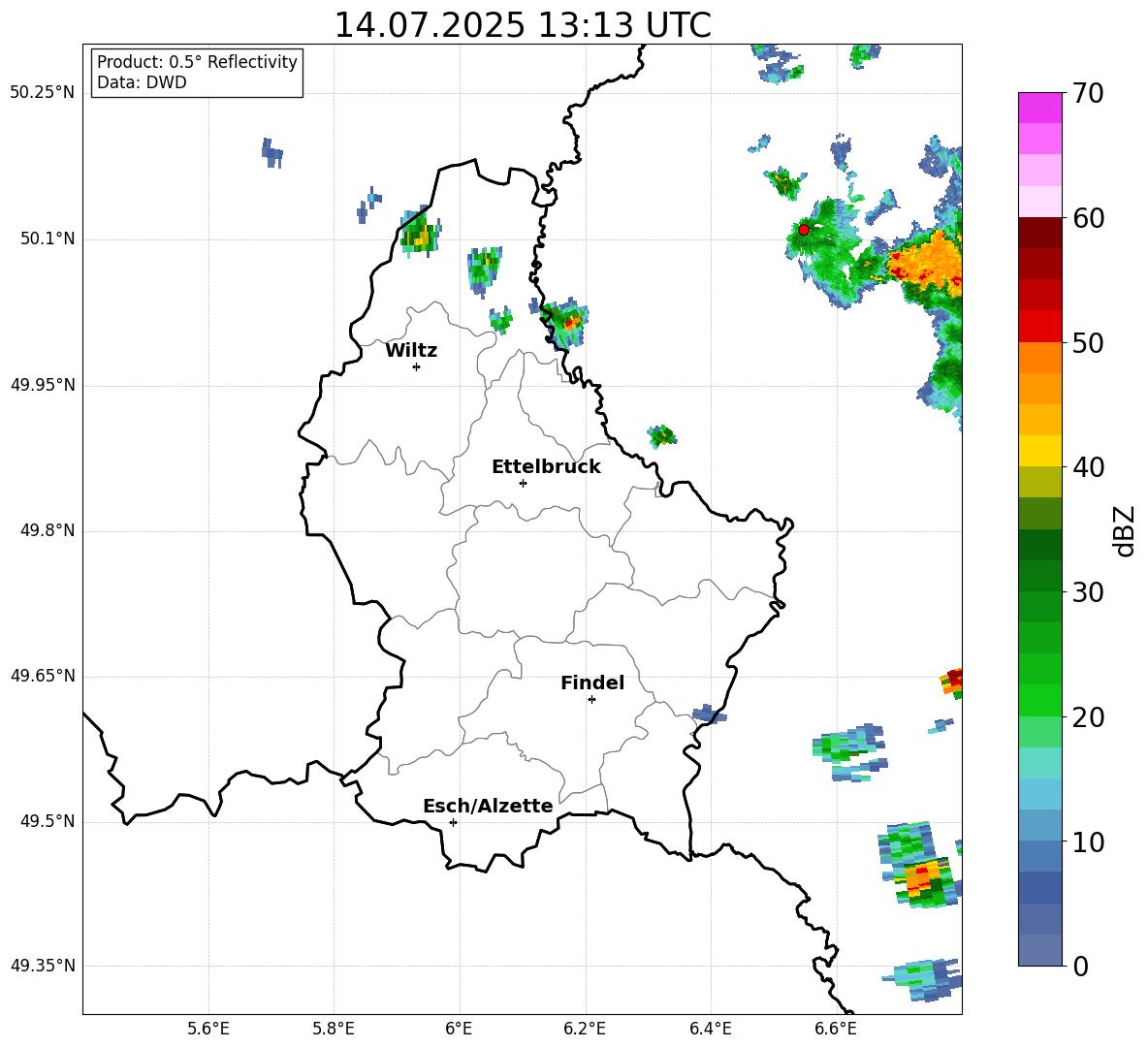
Task: Click the bright green colorbar segment above 20
Action: tap(1039, 700)
